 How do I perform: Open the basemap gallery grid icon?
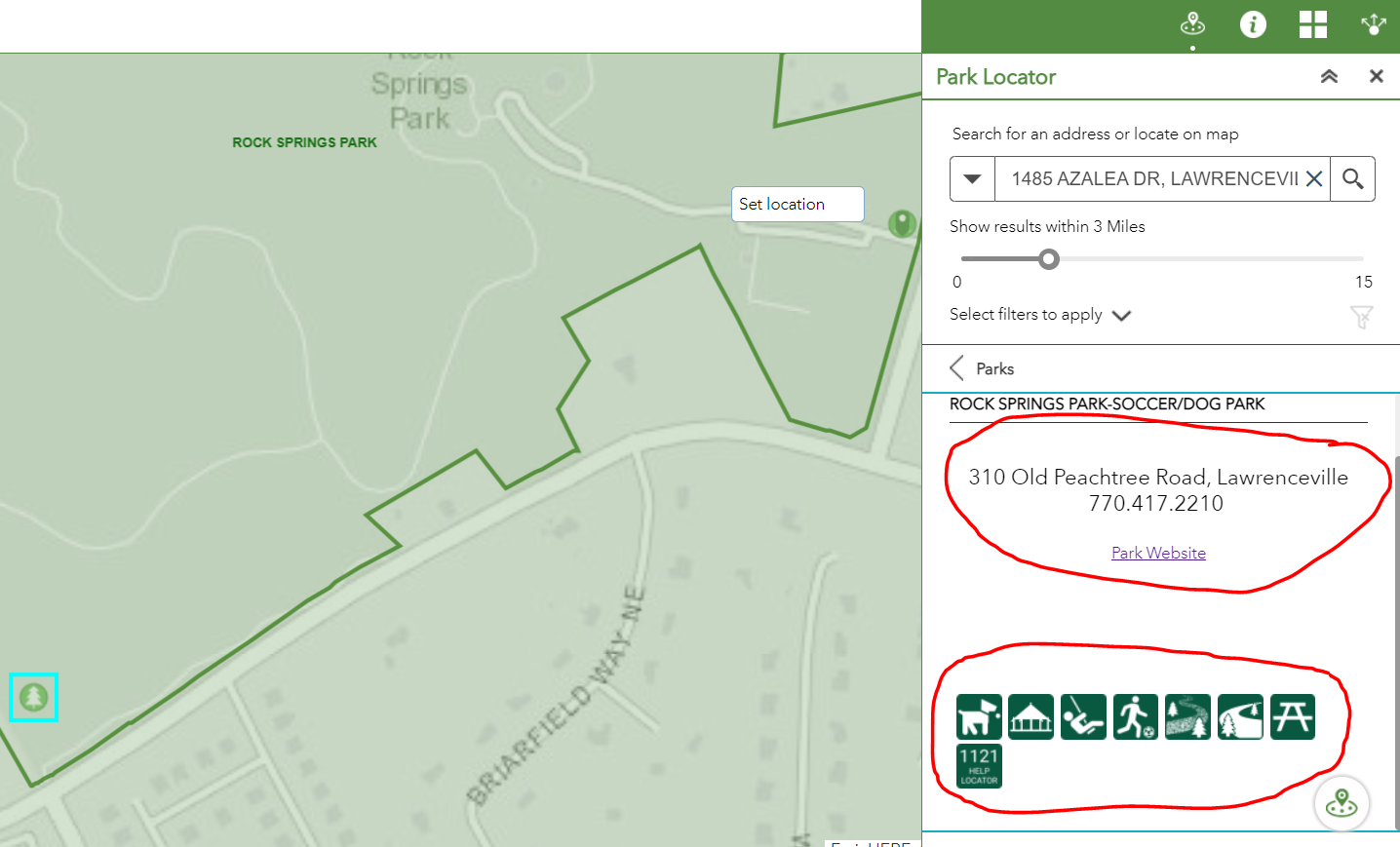coord(1313,24)
